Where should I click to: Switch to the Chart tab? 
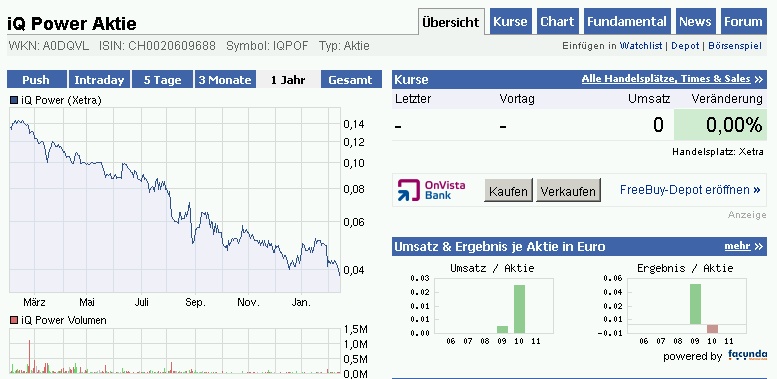coord(557,22)
